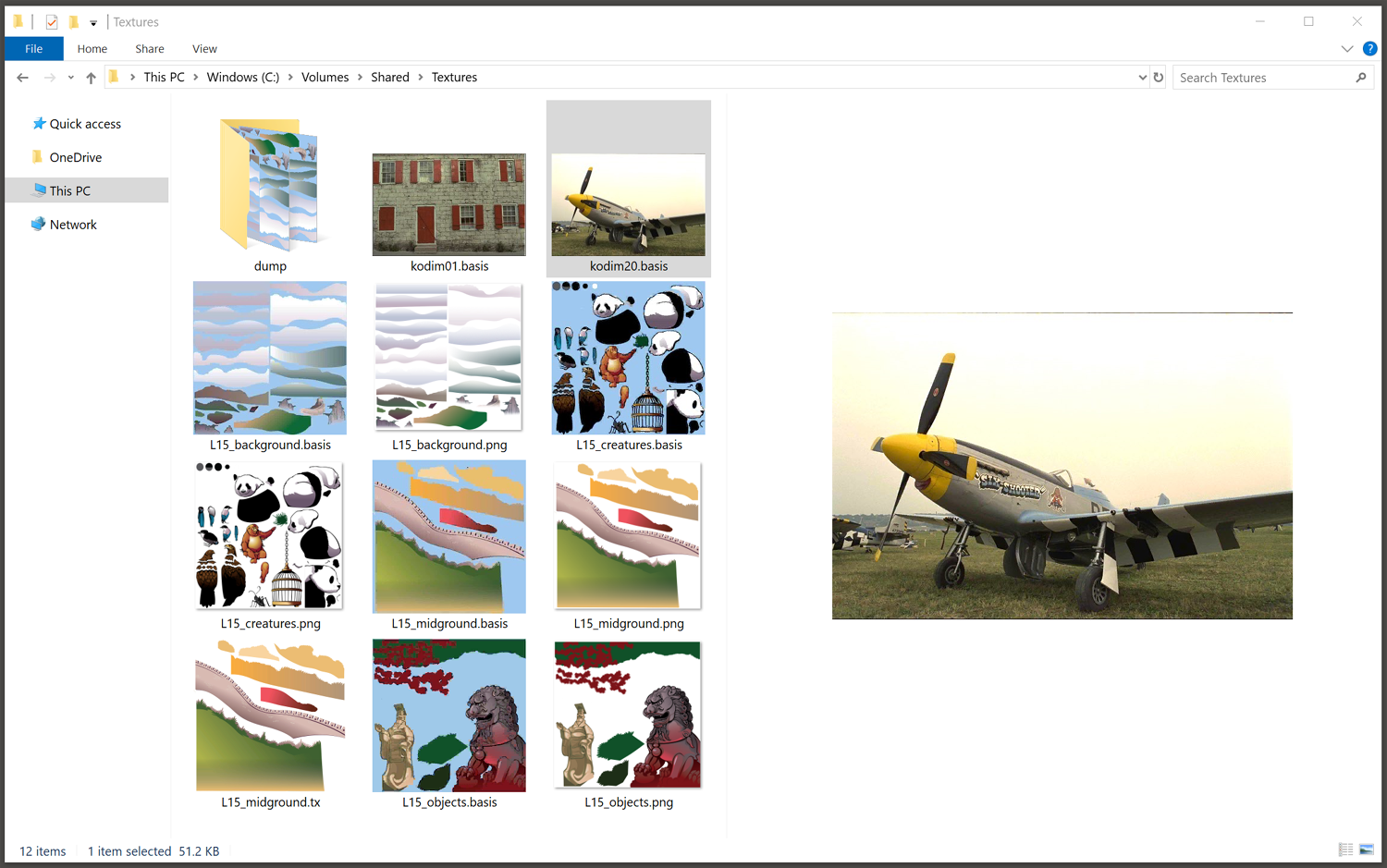
Task: Select the L15_objects.png thumbnail
Action: tap(629, 715)
